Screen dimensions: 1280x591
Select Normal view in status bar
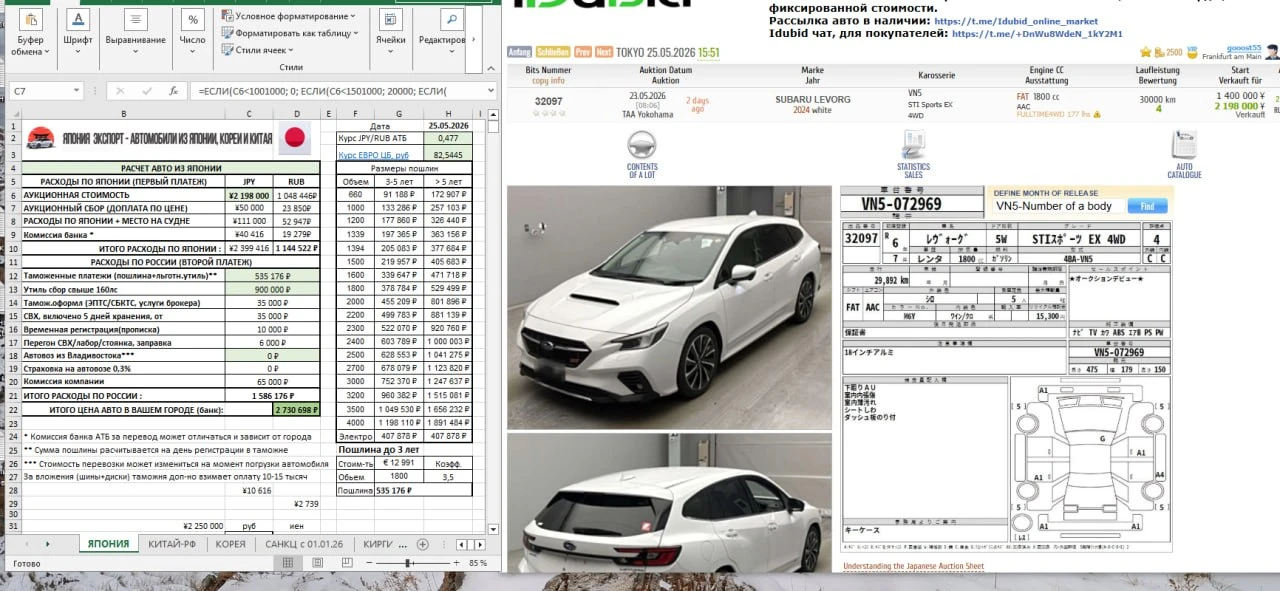288,564
